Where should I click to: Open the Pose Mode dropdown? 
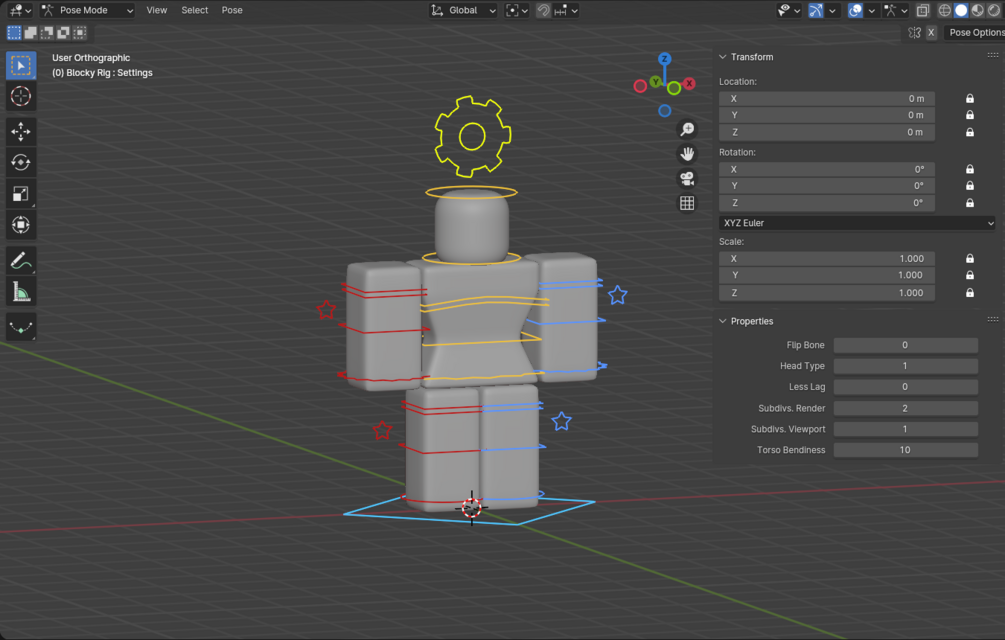click(x=87, y=10)
